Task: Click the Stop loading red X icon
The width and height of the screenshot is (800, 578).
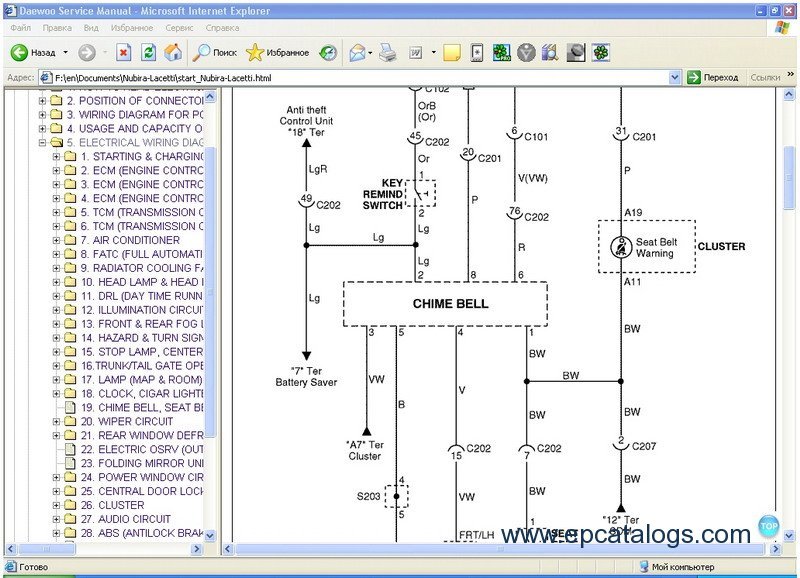Action: (123, 52)
